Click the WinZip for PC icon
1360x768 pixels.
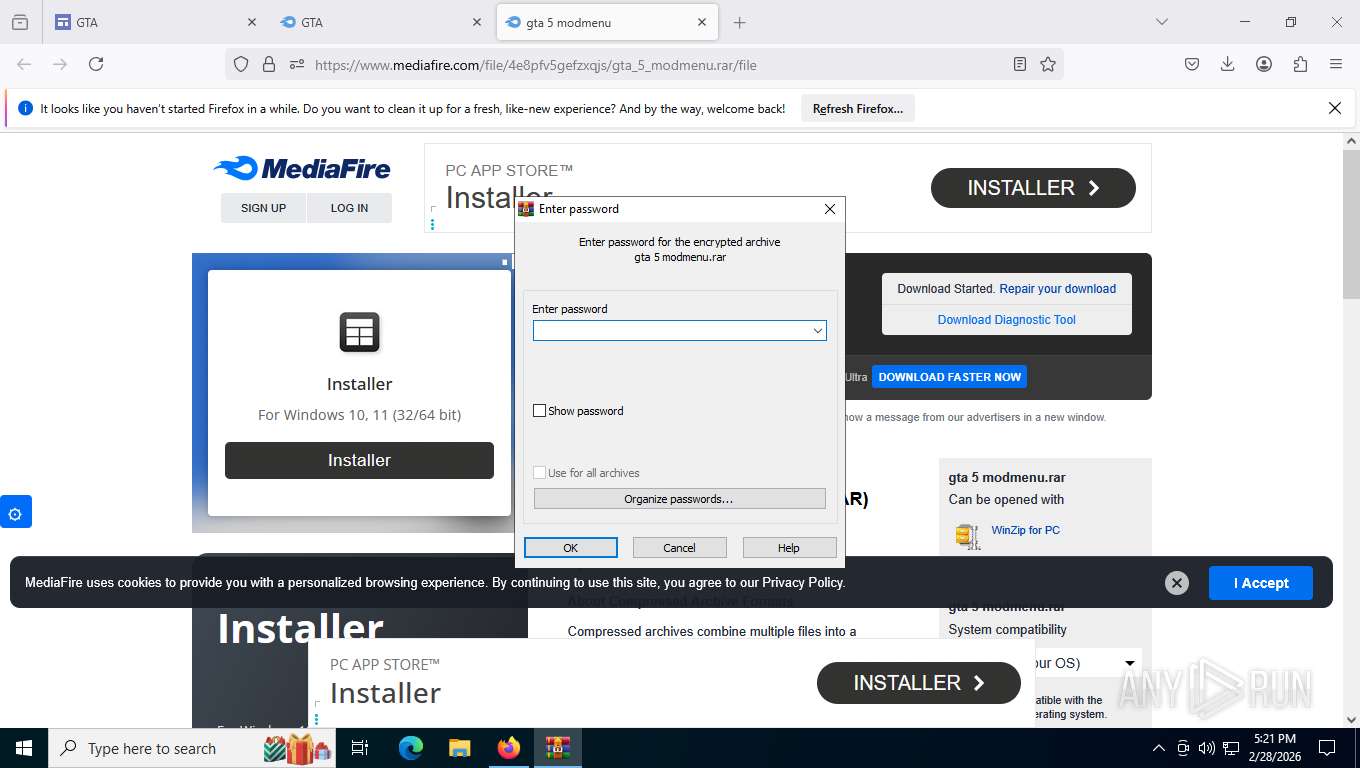967,536
